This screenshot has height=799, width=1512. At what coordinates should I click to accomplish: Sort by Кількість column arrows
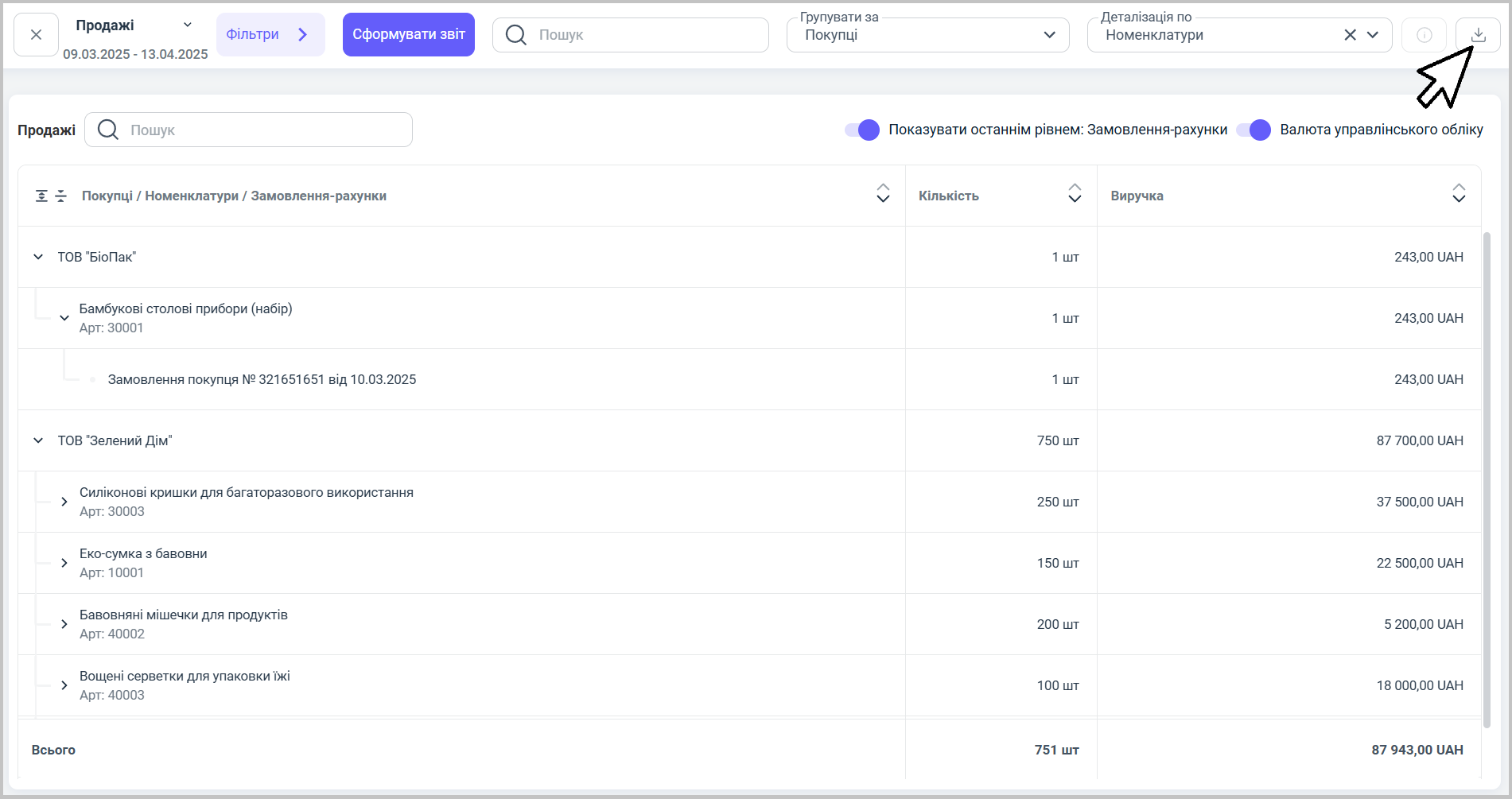click(1075, 193)
